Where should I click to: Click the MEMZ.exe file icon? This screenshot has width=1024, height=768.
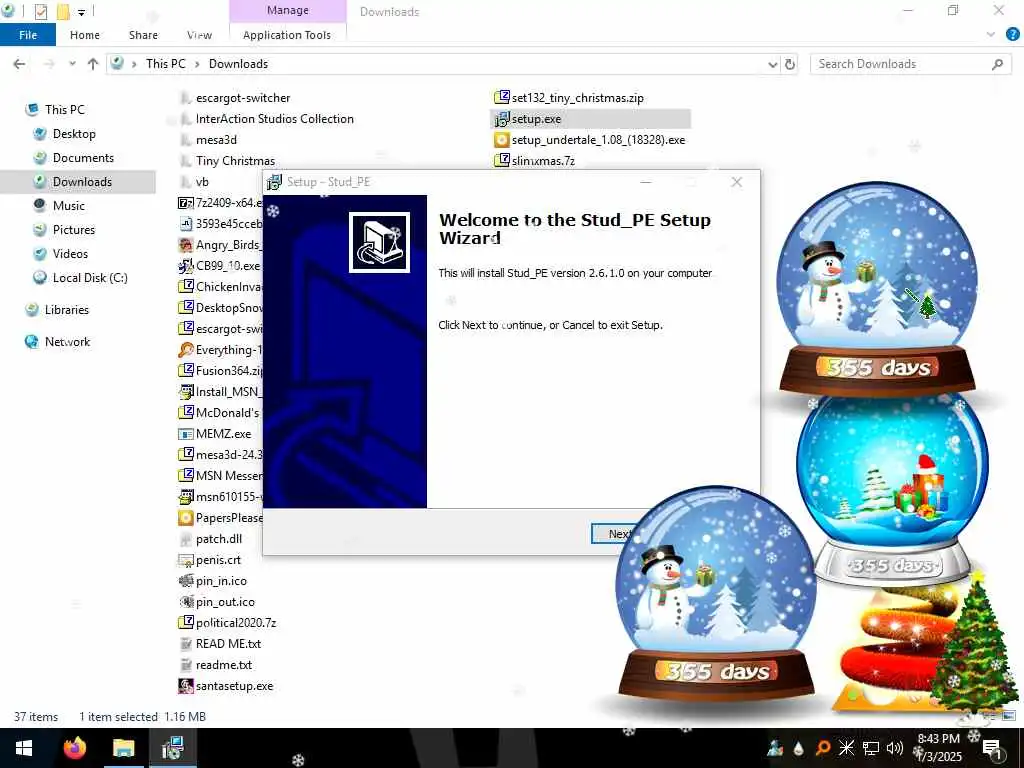(186, 434)
